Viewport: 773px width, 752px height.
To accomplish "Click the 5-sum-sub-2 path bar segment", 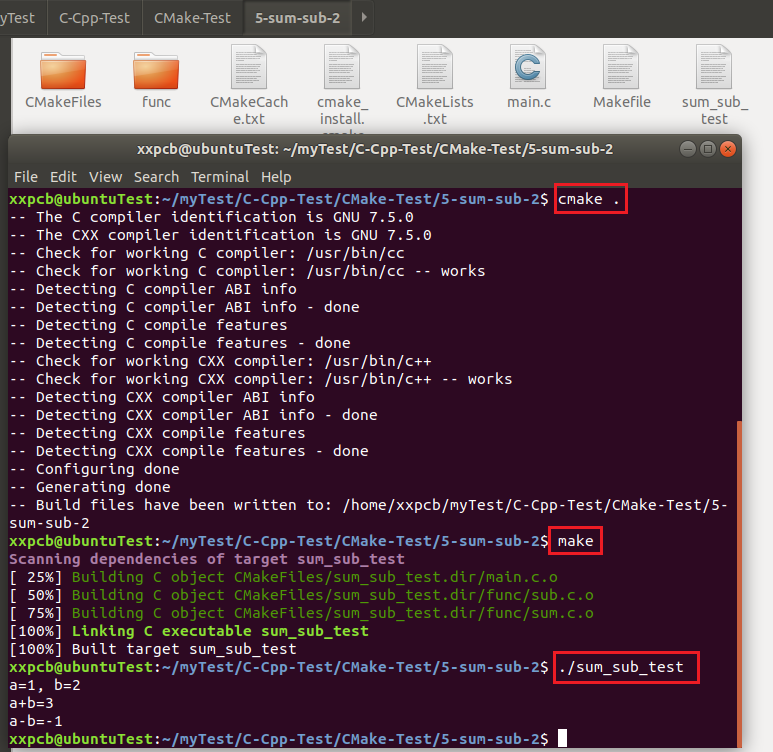I will pos(297,18).
